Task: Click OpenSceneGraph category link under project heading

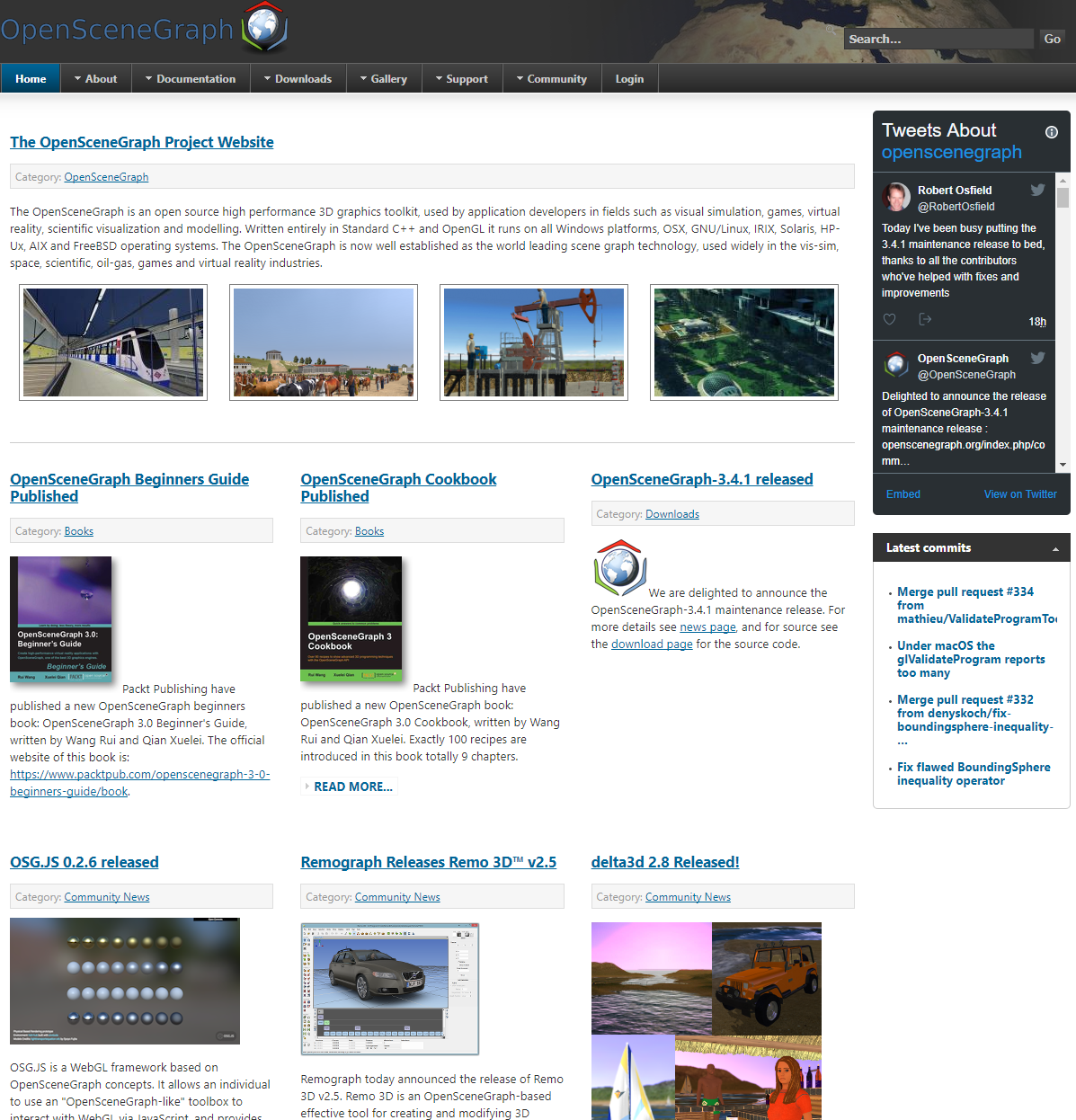Action: 106,177
